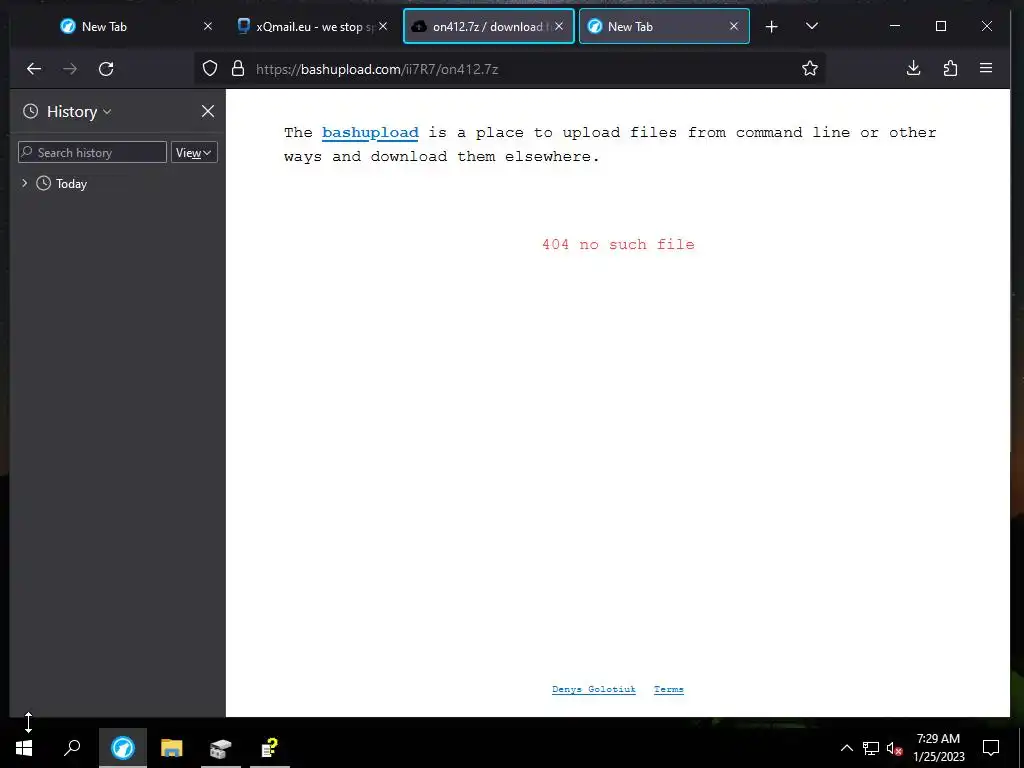The height and width of the screenshot is (768, 1024).
Task: Select the Today history row
Action: pyautogui.click(x=118, y=184)
